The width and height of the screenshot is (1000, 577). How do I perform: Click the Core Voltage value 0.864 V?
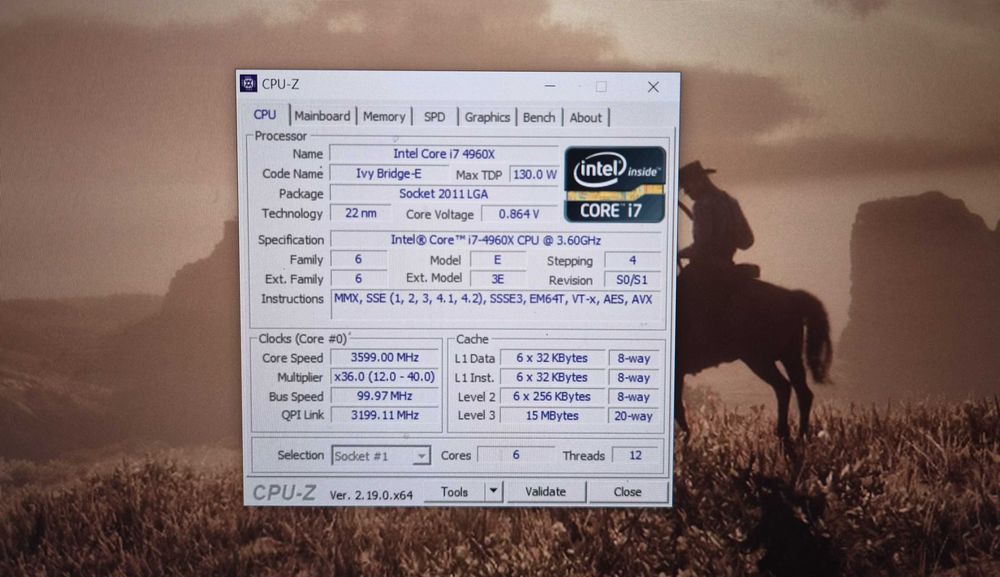pyautogui.click(x=519, y=214)
